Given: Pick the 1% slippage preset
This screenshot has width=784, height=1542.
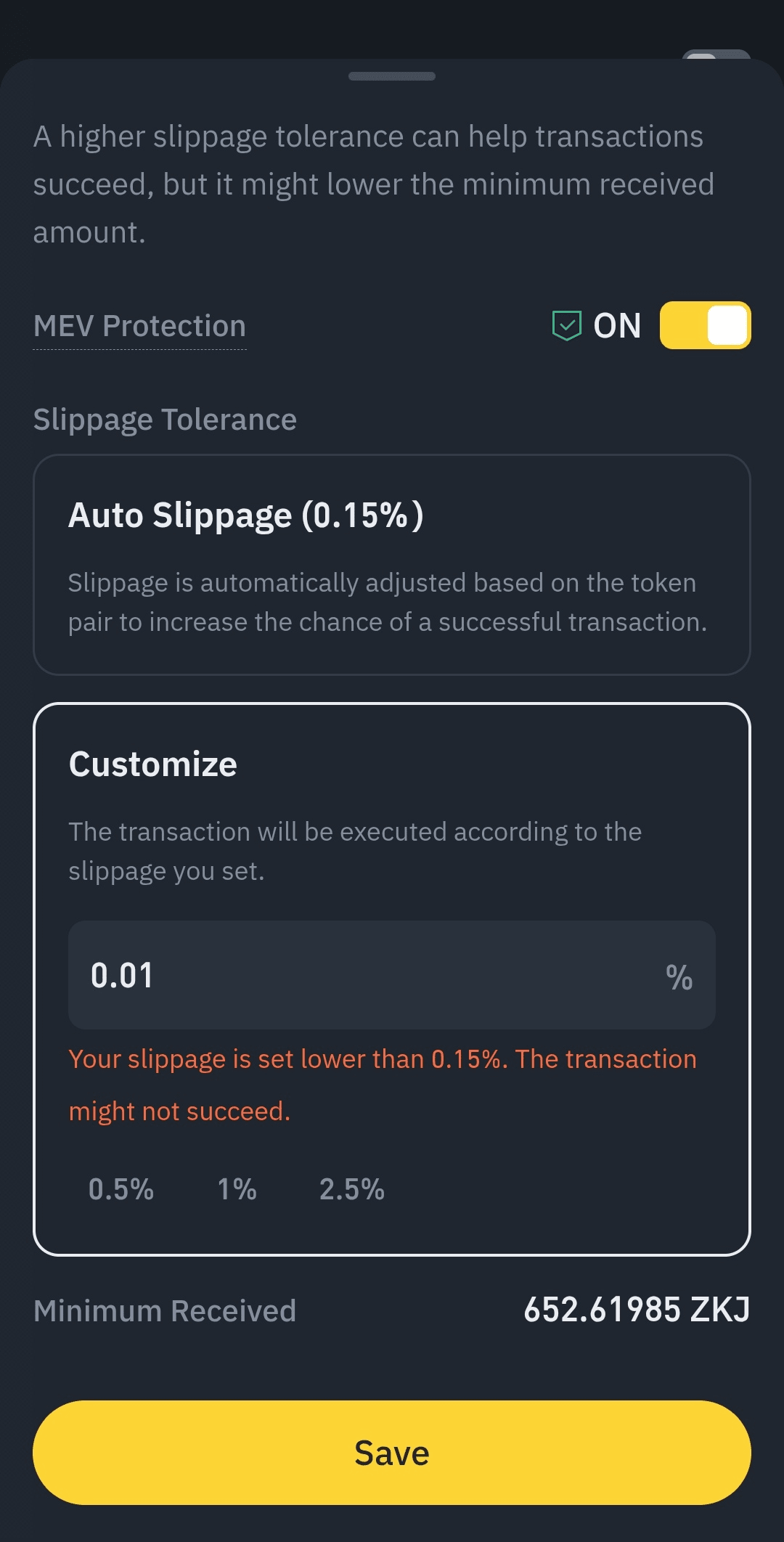Looking at the screenshot, I should [237, 1189].
